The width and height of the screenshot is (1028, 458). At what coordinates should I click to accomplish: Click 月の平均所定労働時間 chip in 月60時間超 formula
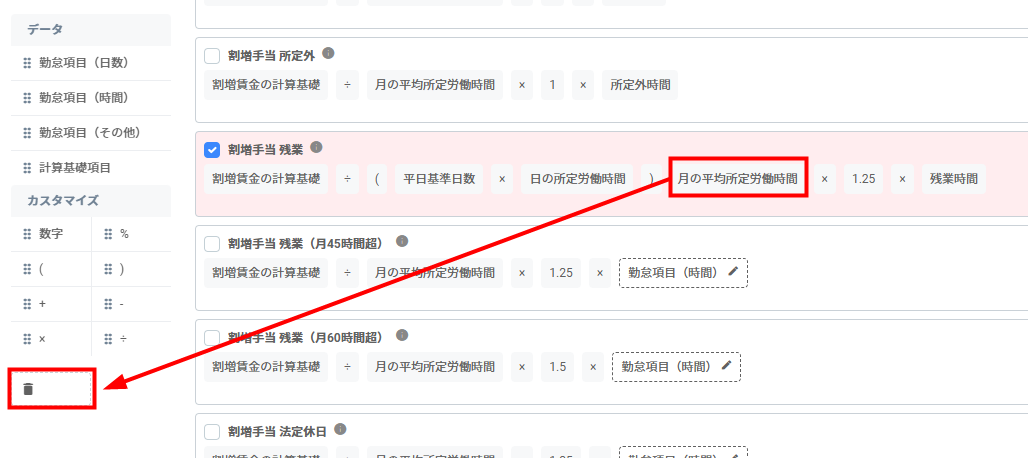435,367
